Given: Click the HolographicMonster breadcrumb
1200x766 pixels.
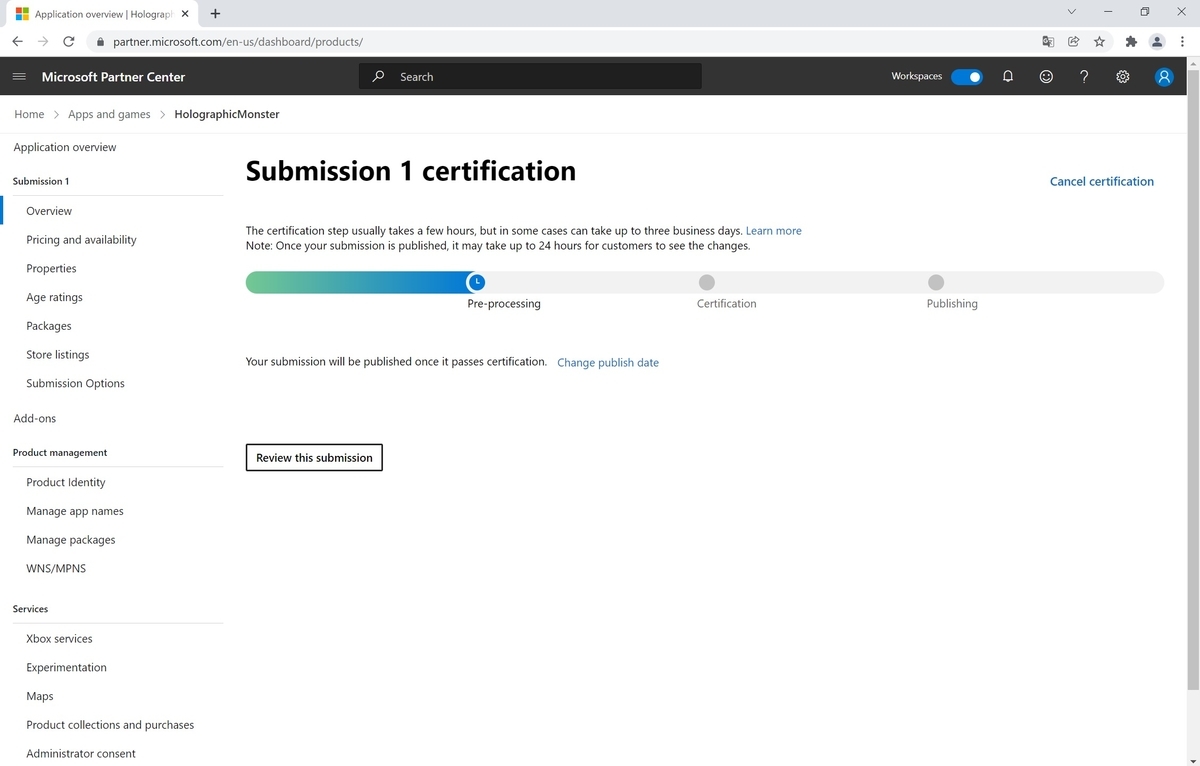Looking at the screenshot, I should (x=227, y=114).
